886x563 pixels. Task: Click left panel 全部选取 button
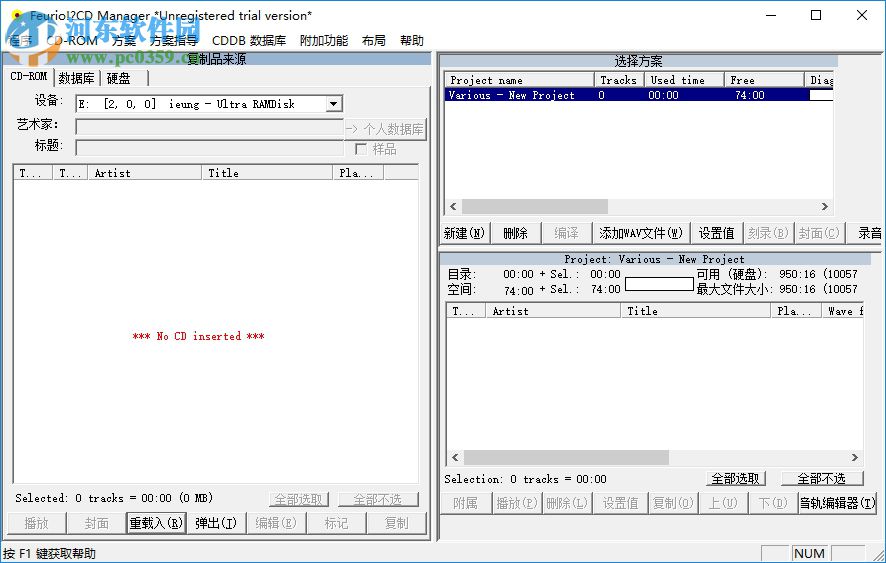[x=298, y=499]
